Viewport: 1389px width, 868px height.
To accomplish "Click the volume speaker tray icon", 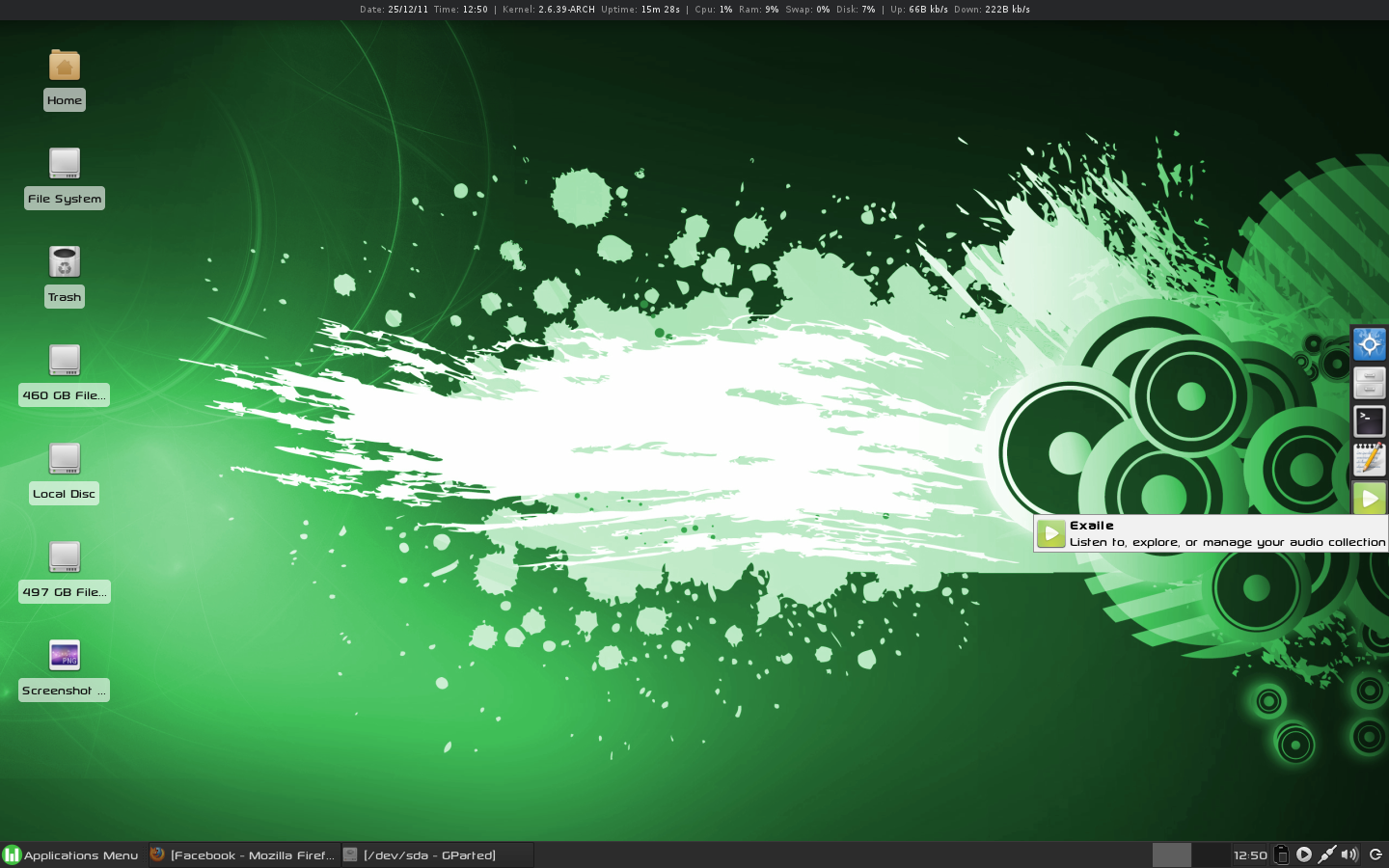I will point(1349,854).
